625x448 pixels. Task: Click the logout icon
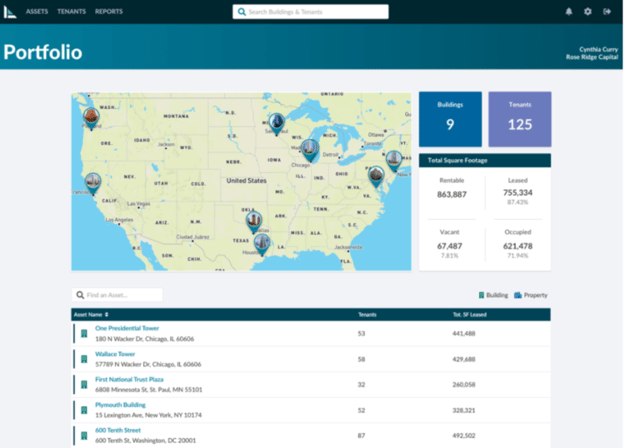(x=607, y=12)
